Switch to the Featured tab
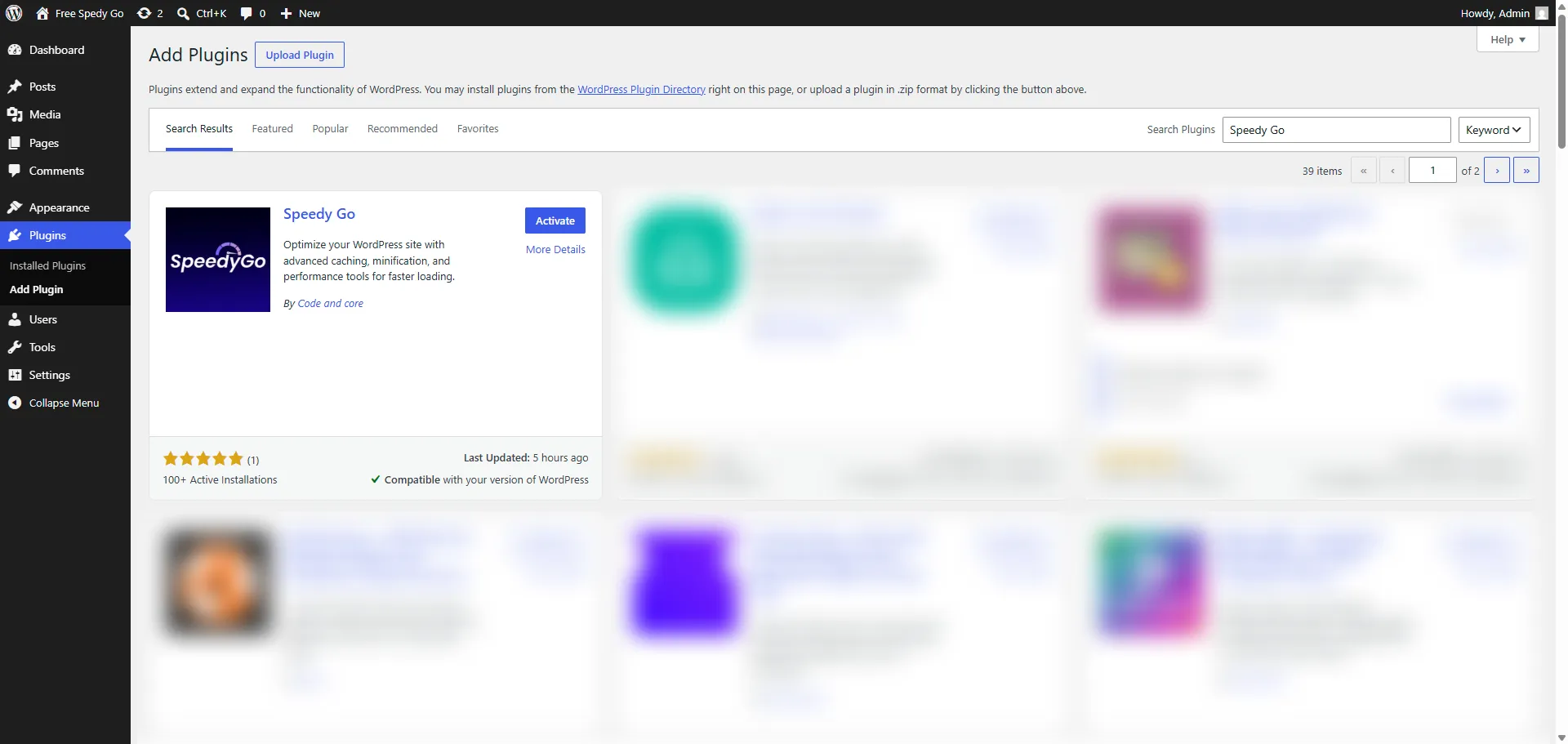This screenshot has width=1568, height=744. [x=272, y=129]
